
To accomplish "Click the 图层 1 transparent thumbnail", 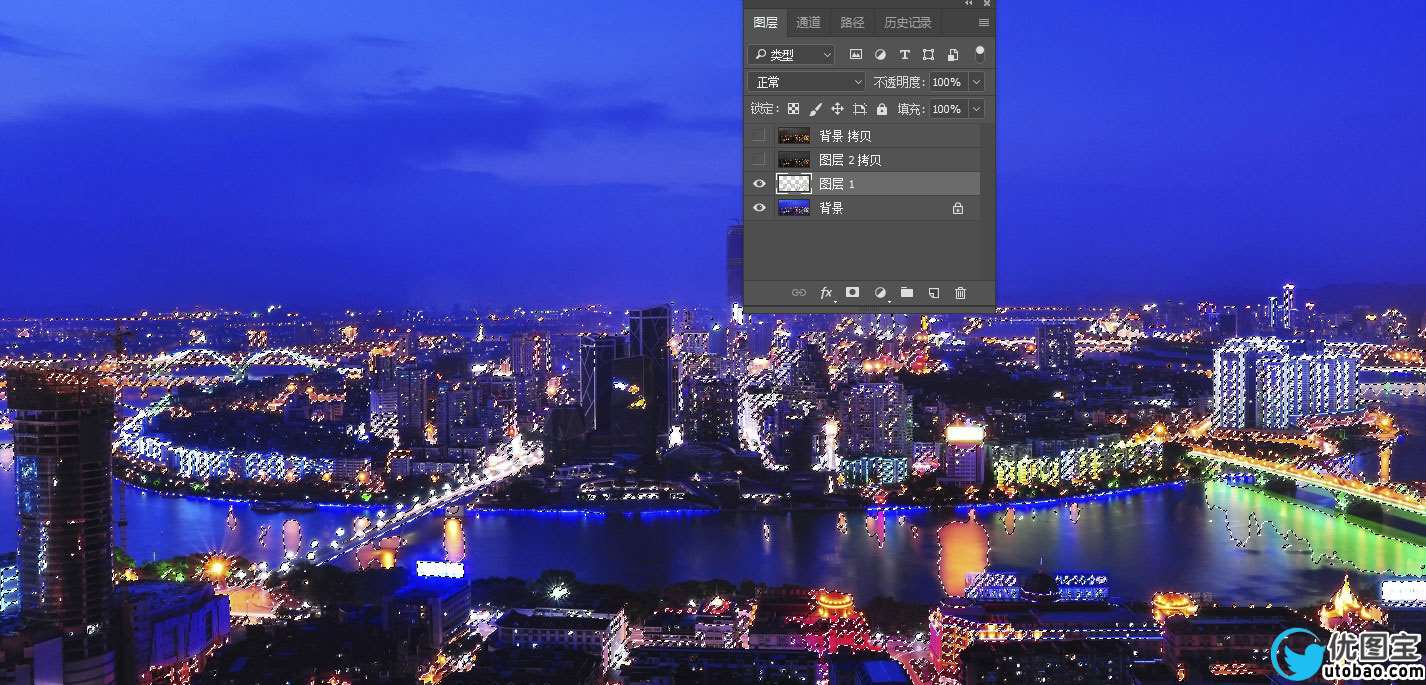I will click(x=794, y=183).
